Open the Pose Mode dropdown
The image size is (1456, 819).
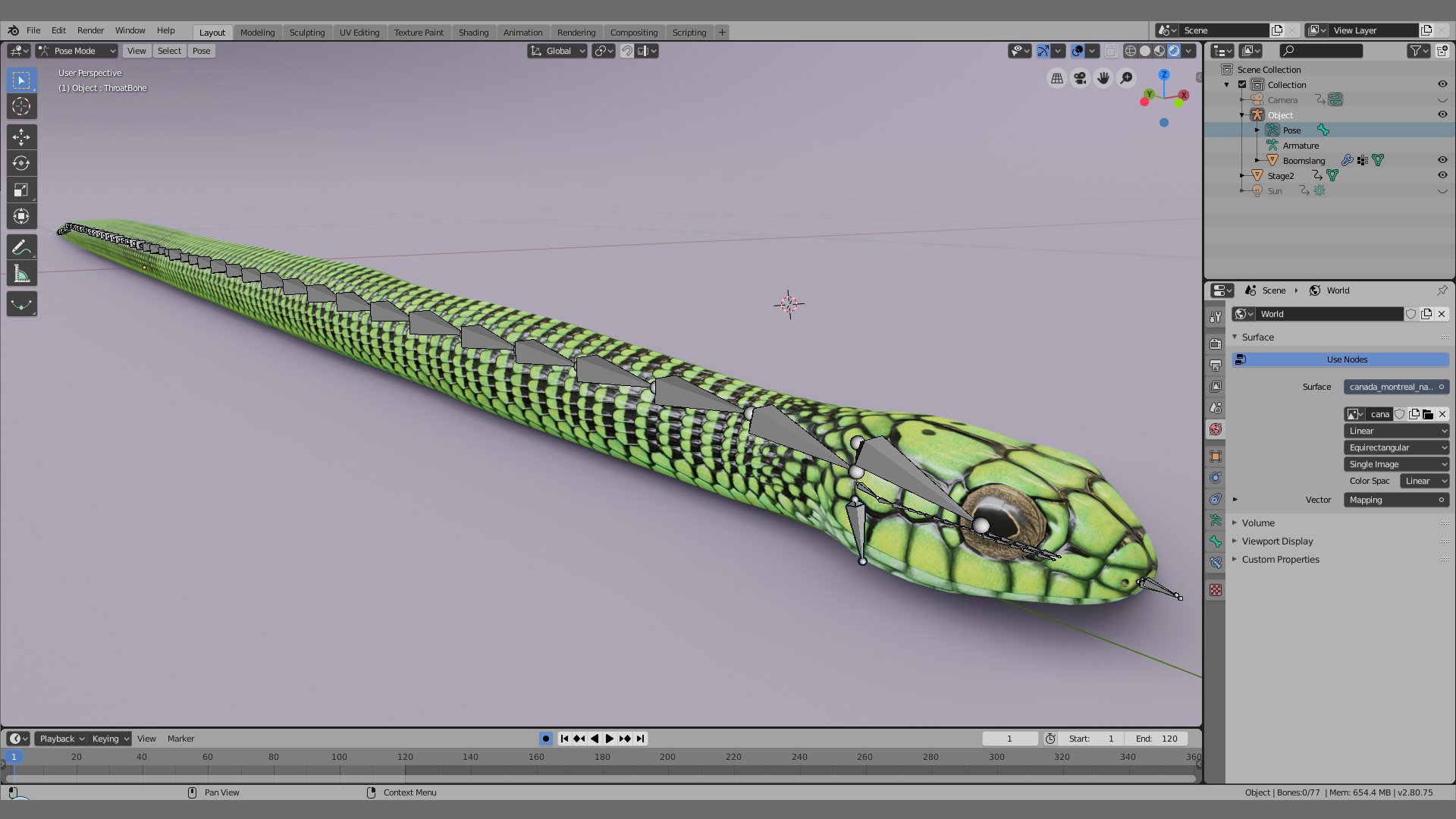point(77,51)
